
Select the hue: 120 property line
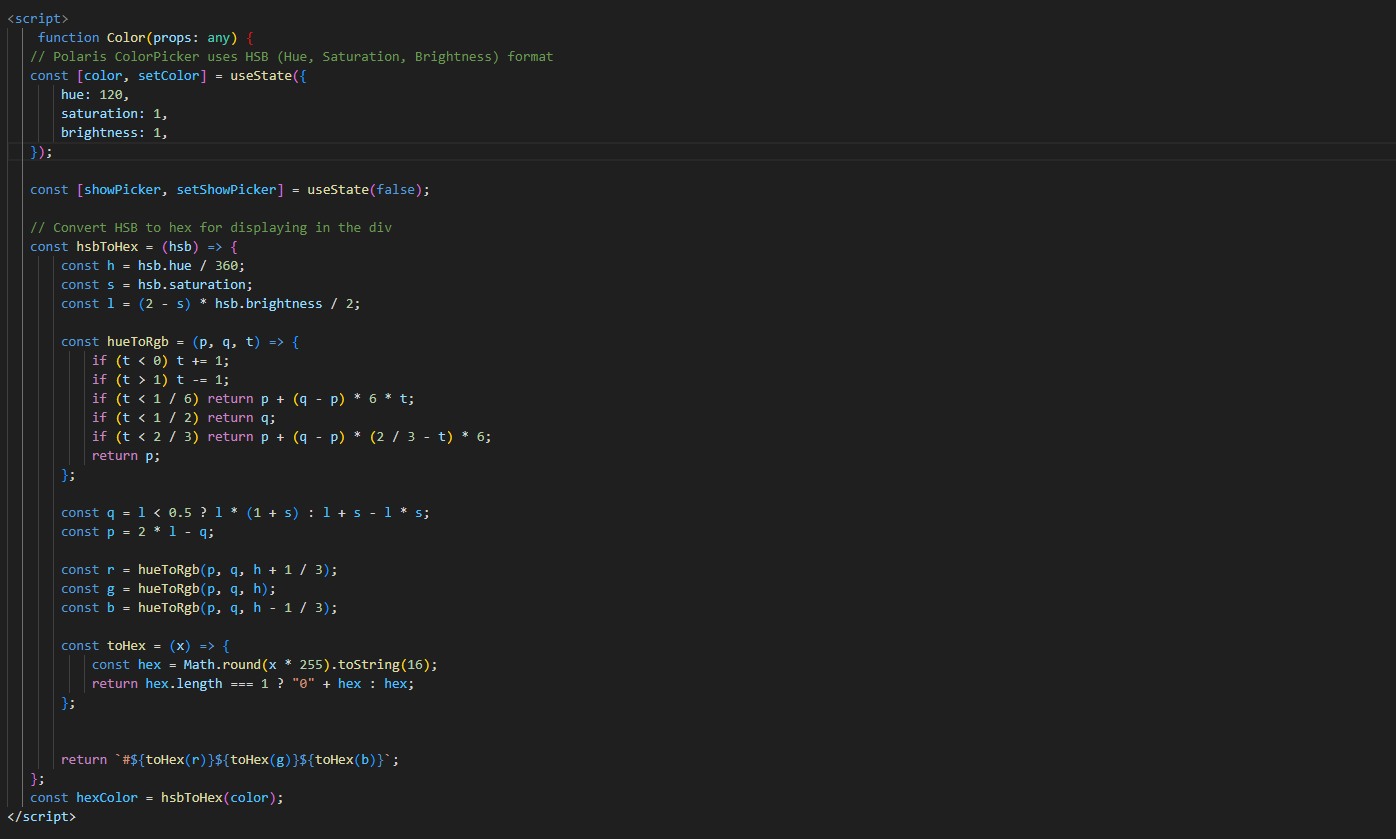95,94
